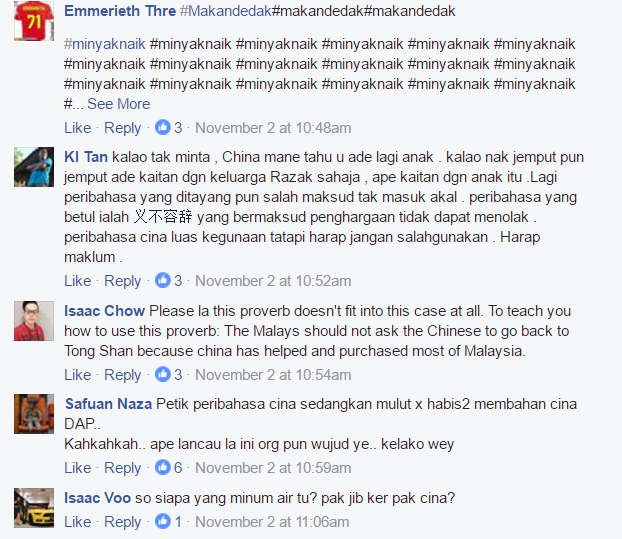Like Safuan Naza's comment
This screenshot has height=539, width=622.
(78, 468)
